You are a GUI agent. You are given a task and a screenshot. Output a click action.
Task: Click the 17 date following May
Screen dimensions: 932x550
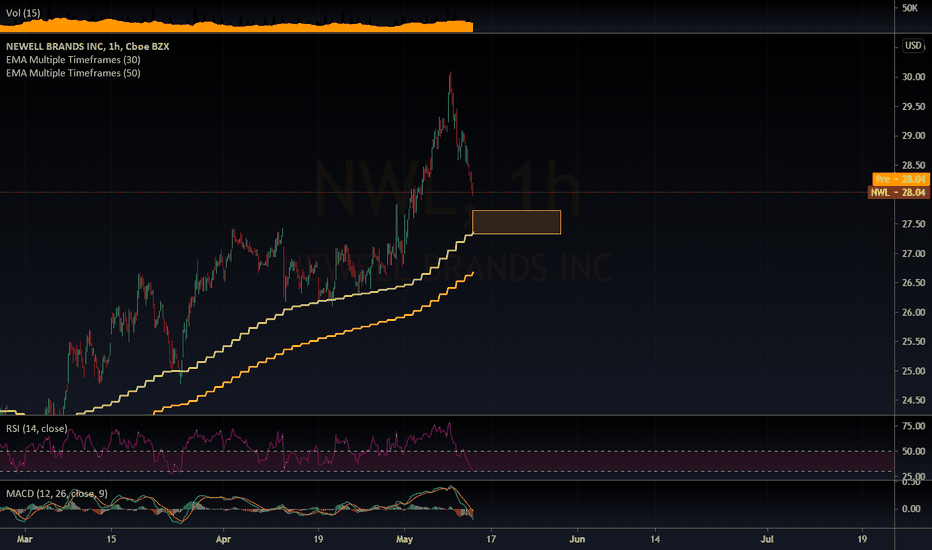tap(491, 539)
